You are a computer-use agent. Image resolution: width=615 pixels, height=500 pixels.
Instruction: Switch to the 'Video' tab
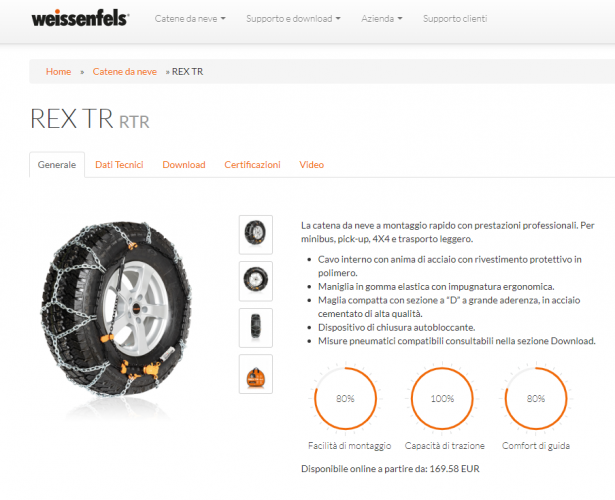pos(311,165)
